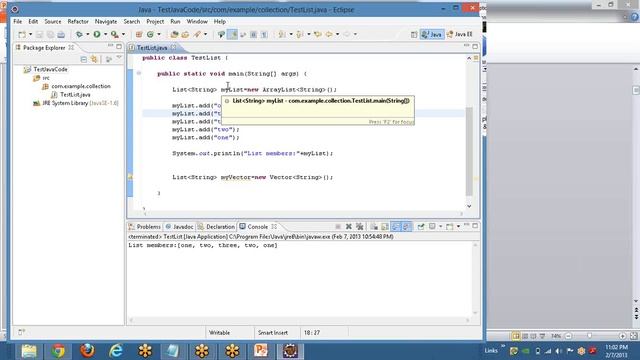Image resolution: width=640 pixels, height=360 pixels.
Task: Toggle Mark Occurrences in the toolbar
Action: (232, 35)
